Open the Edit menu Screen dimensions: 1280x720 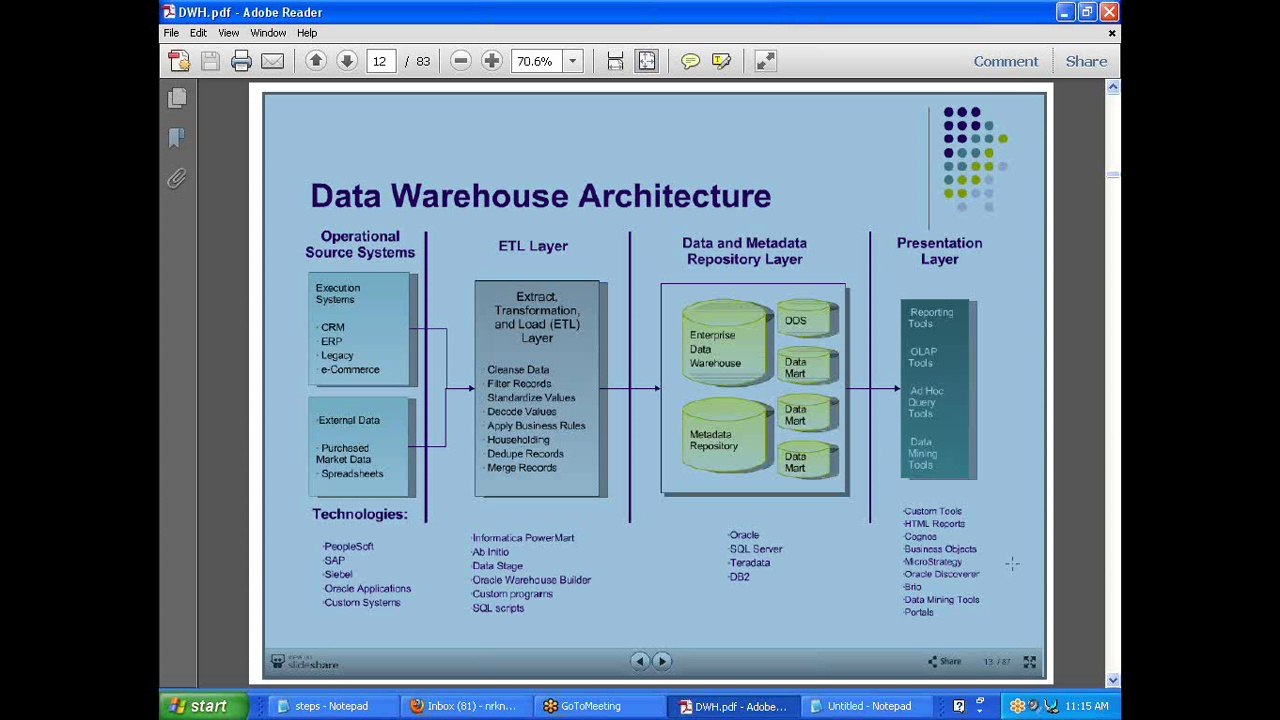tap(198, 33)
